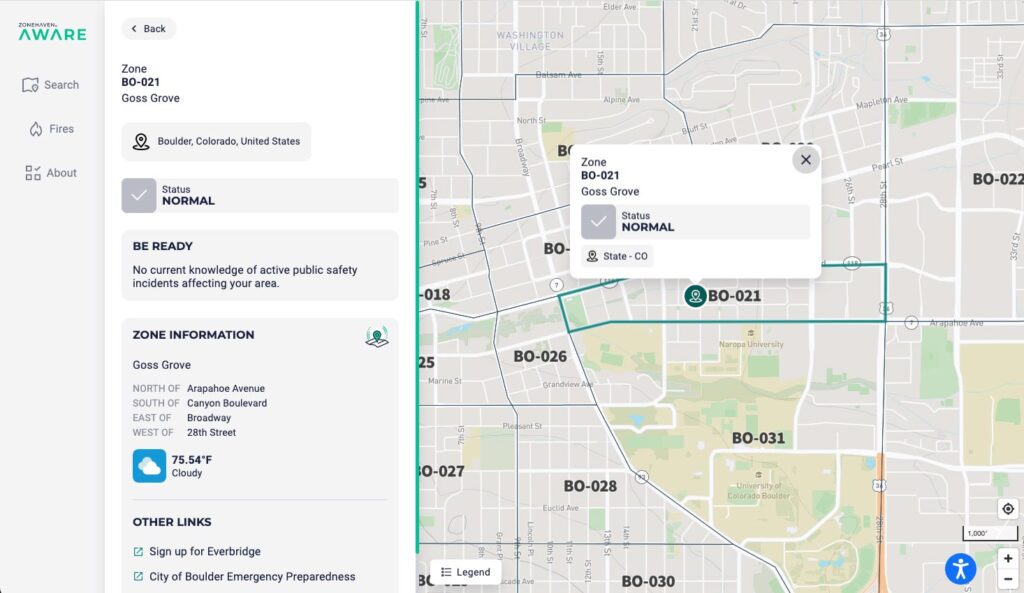
Task: Click the State - CO tag in popup
Action: click(x=617, y=257)
